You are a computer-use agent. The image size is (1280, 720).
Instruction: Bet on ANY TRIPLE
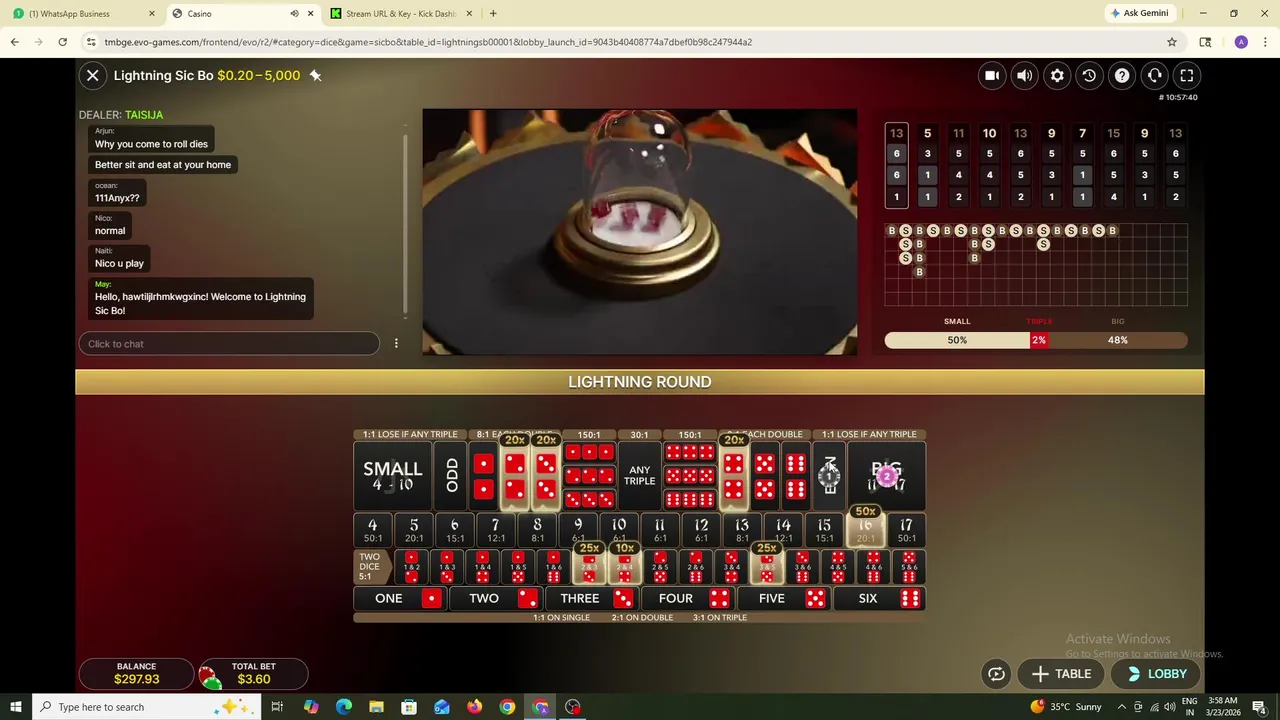[640, 476]
